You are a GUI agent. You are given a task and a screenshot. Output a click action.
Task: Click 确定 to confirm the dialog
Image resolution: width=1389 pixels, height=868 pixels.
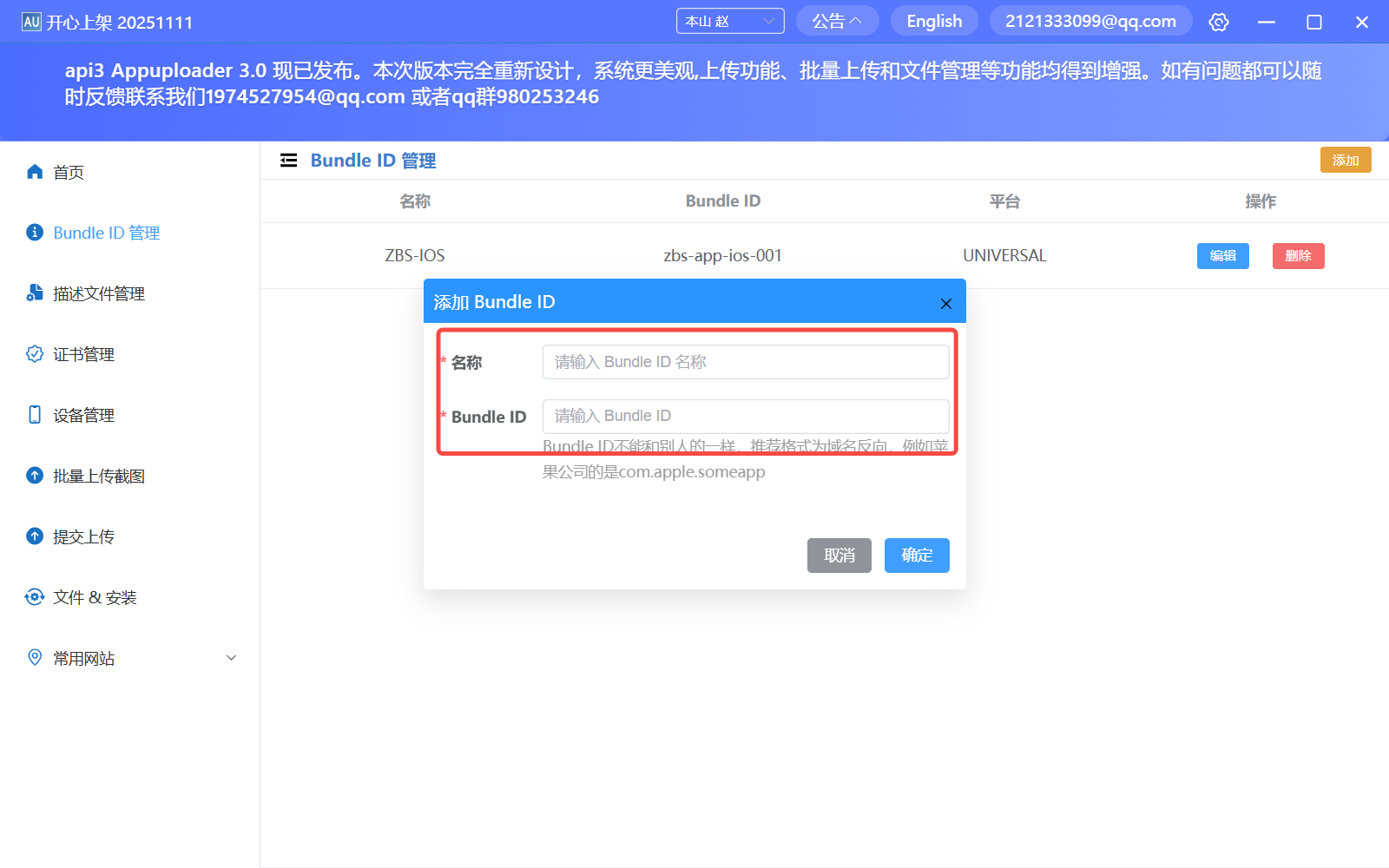pyautogui.click(x=916, y=556)
